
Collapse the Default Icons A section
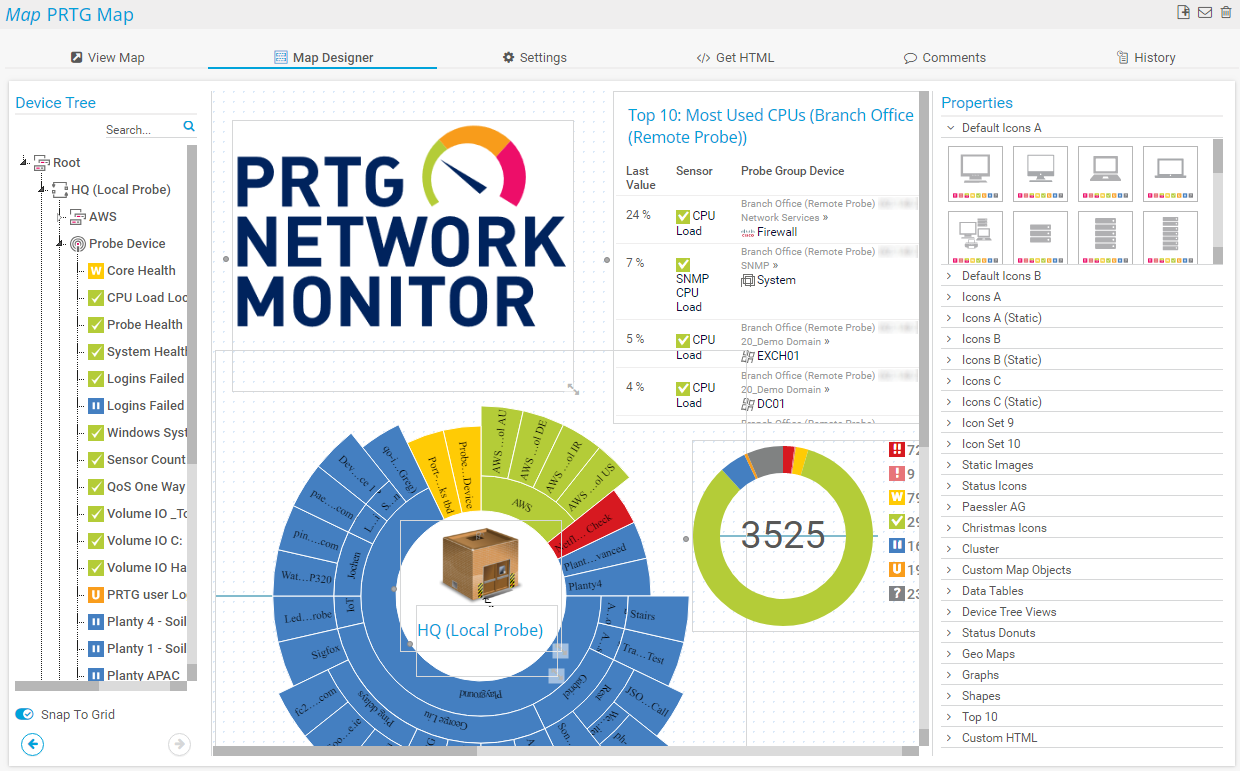[949, 128]
